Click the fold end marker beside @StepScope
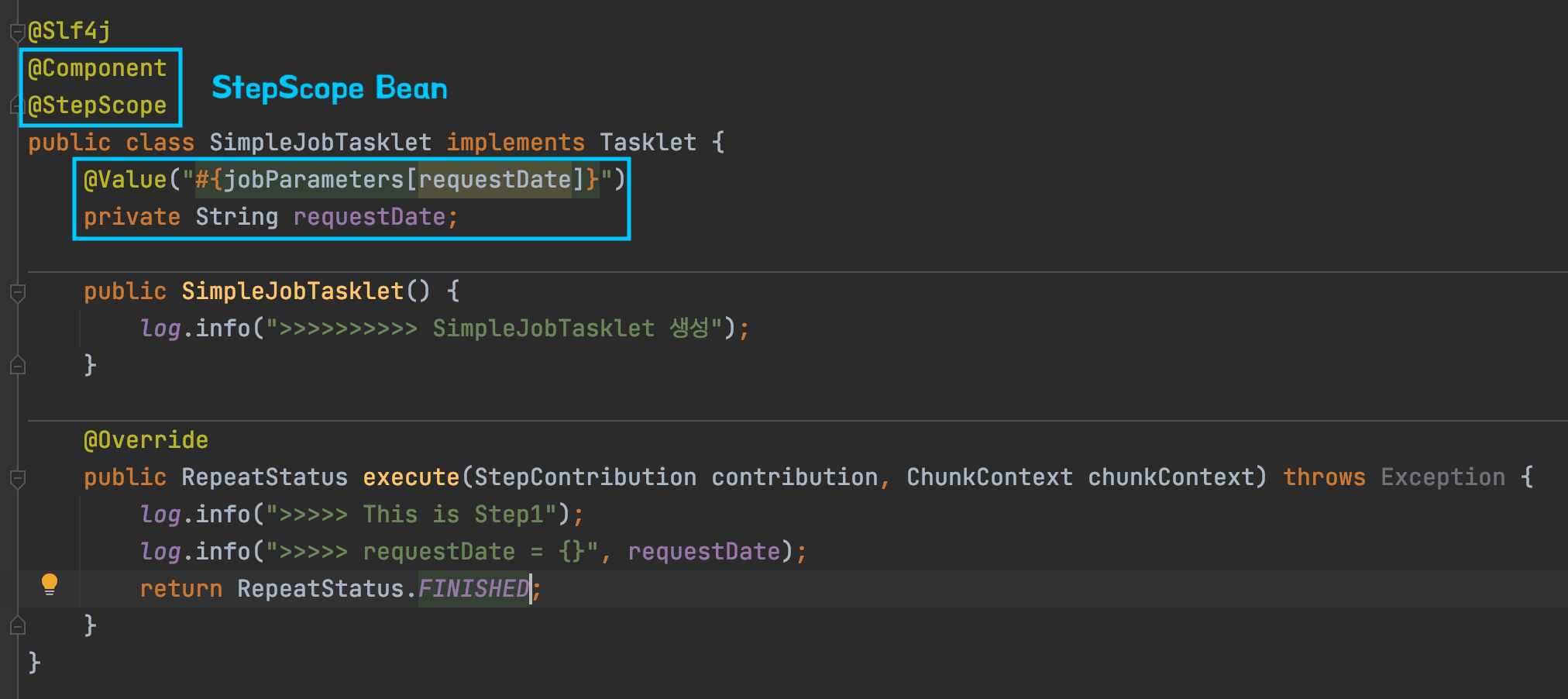The image size is (1568, 699). pos(15,105)
